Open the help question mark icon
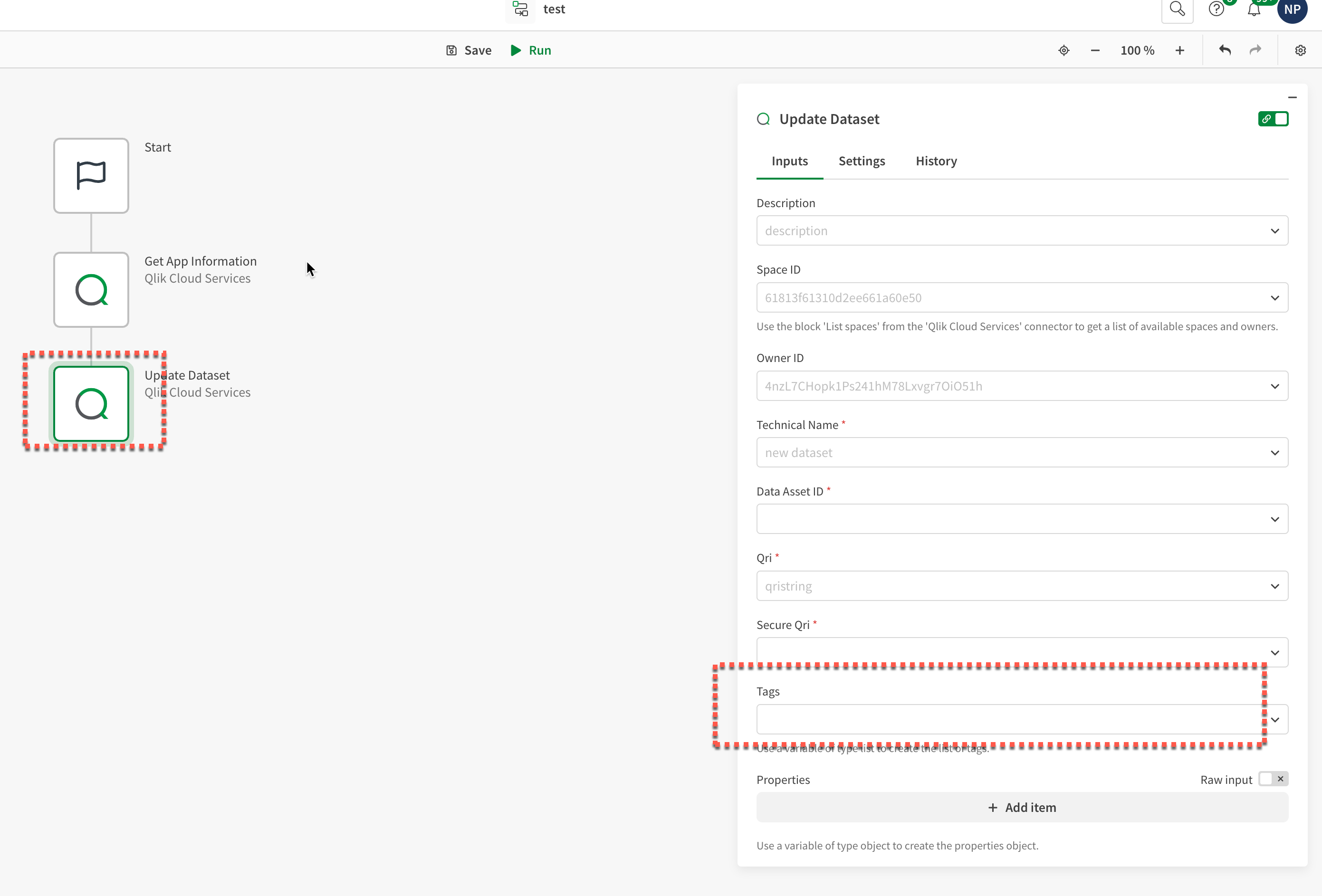This screenshot has width=1322, height=896. click(1216, 10)
